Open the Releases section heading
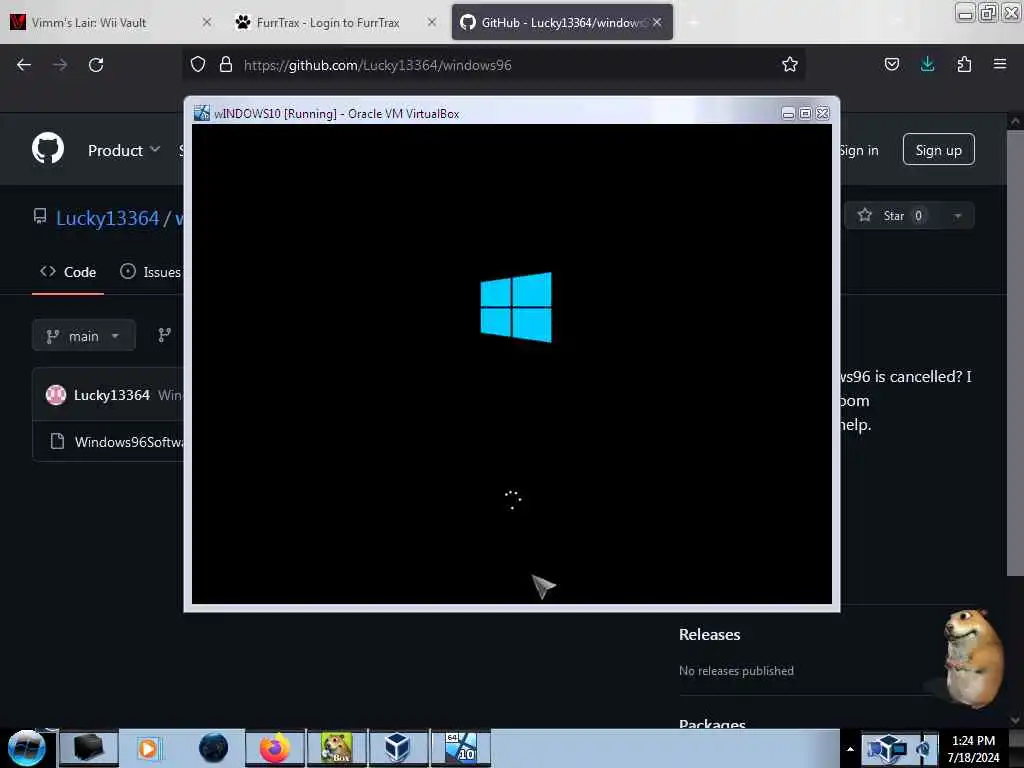This screenshot has height=768, width=1024. (709, 634)
